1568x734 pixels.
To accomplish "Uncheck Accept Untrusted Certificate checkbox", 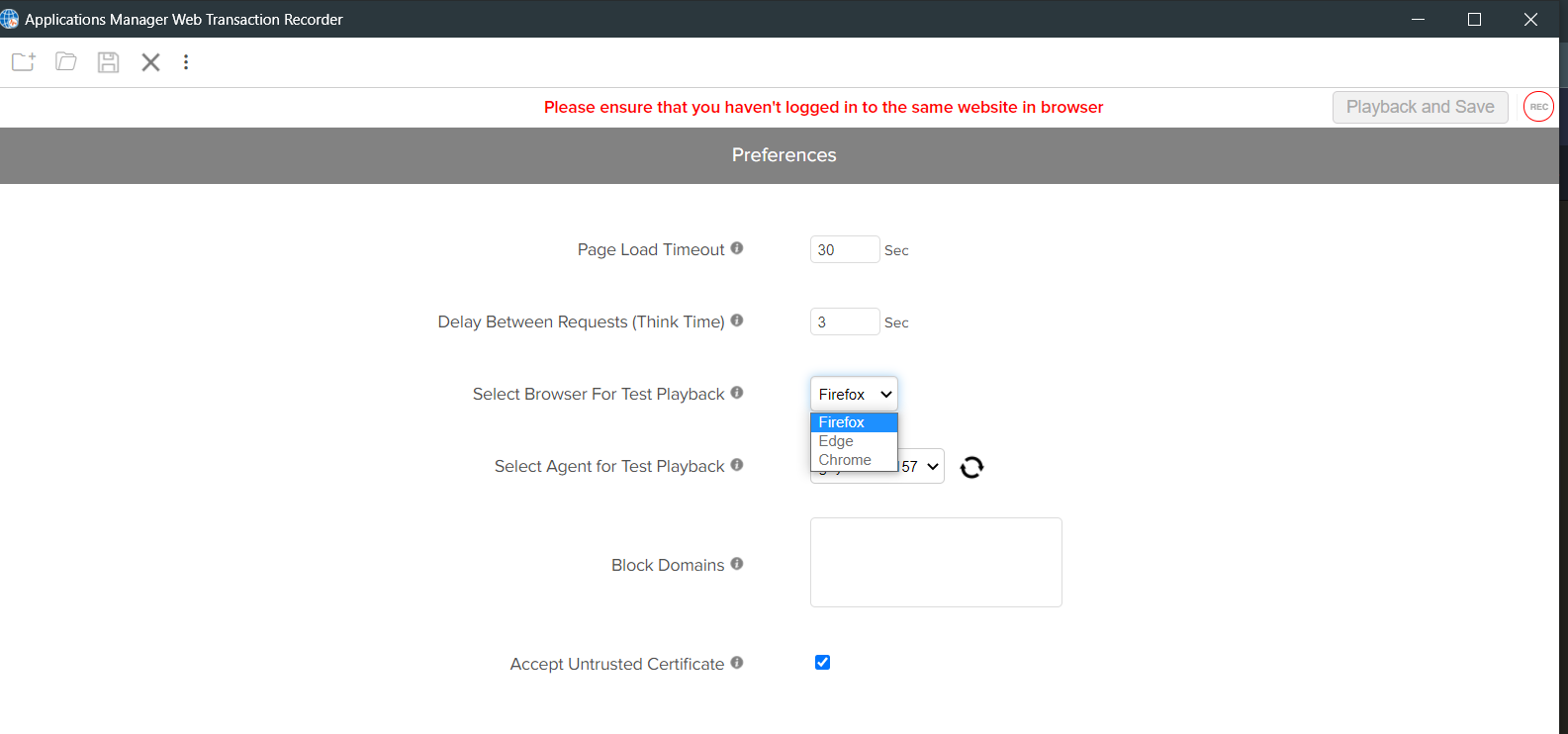I will pos(822,663).
